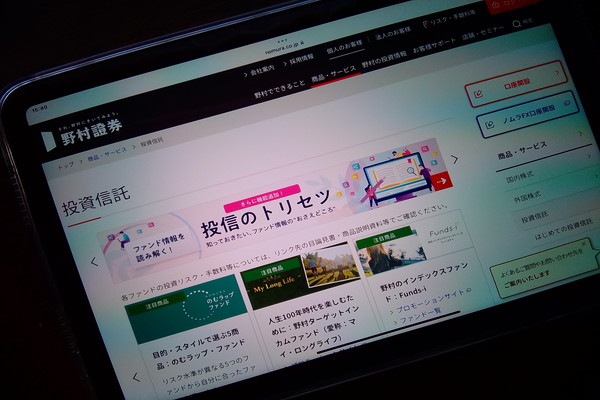Open 店舗・セミナー menu
The width and height of the screenshot is (600, 400).
[x=483, y=33]
